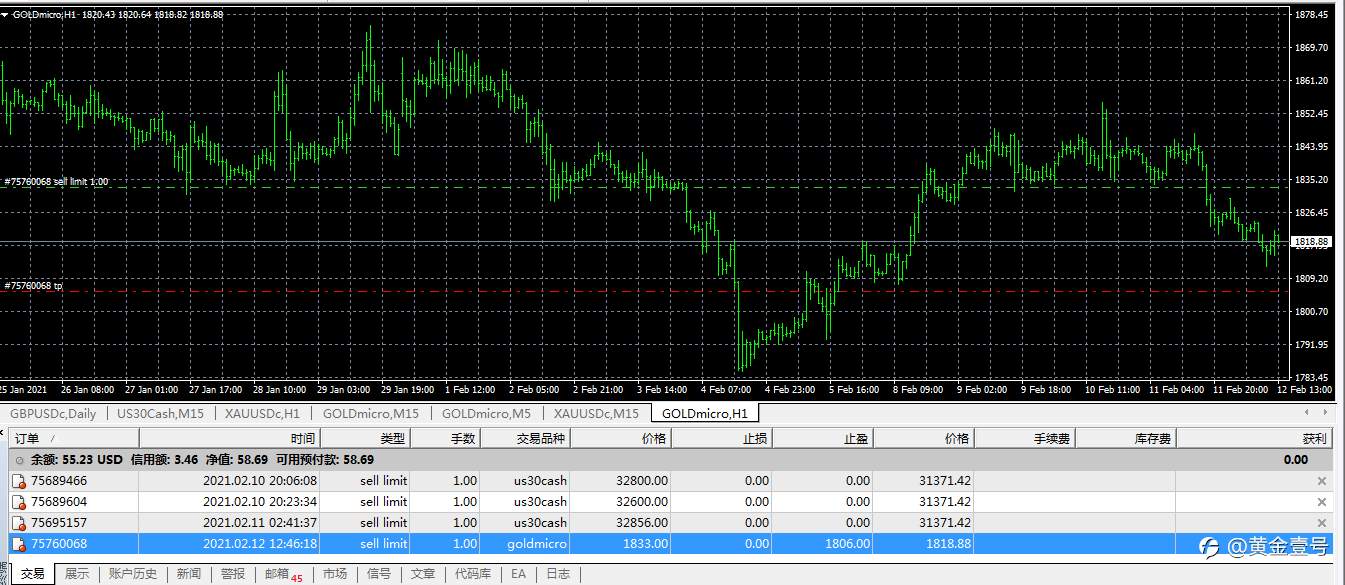Image resolution: width=1345 pixels, height=585 pixels.
Task: Switch to the GBPUSDc,Daily chart tab
Action: 53,413
